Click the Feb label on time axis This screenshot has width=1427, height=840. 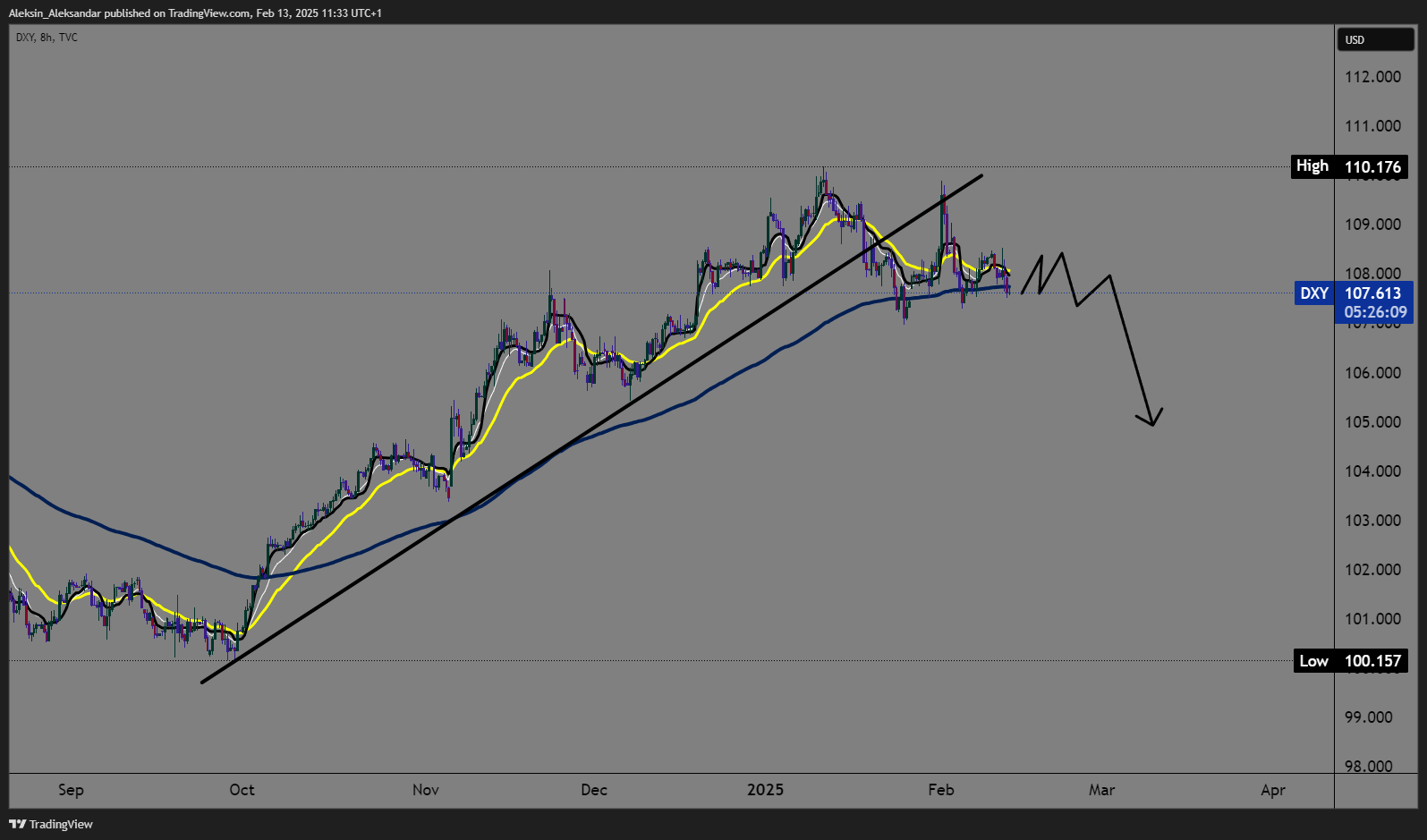click(941, 790)
